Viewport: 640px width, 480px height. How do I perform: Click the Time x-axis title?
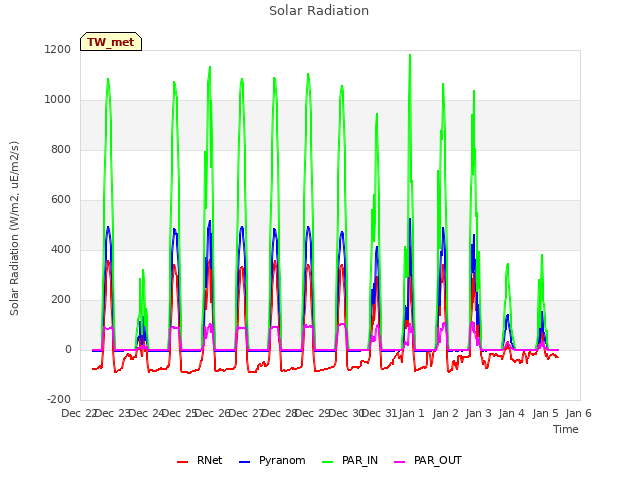coord(566,429)
